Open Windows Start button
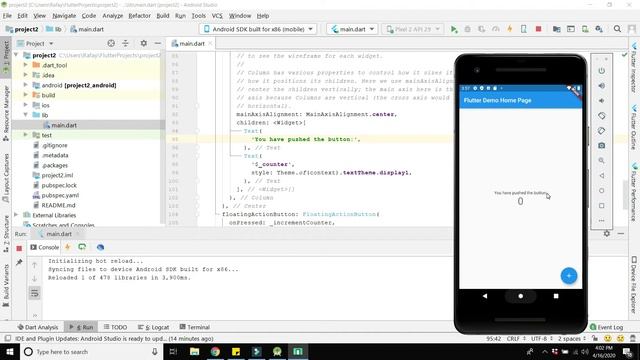 pos(9,351)
